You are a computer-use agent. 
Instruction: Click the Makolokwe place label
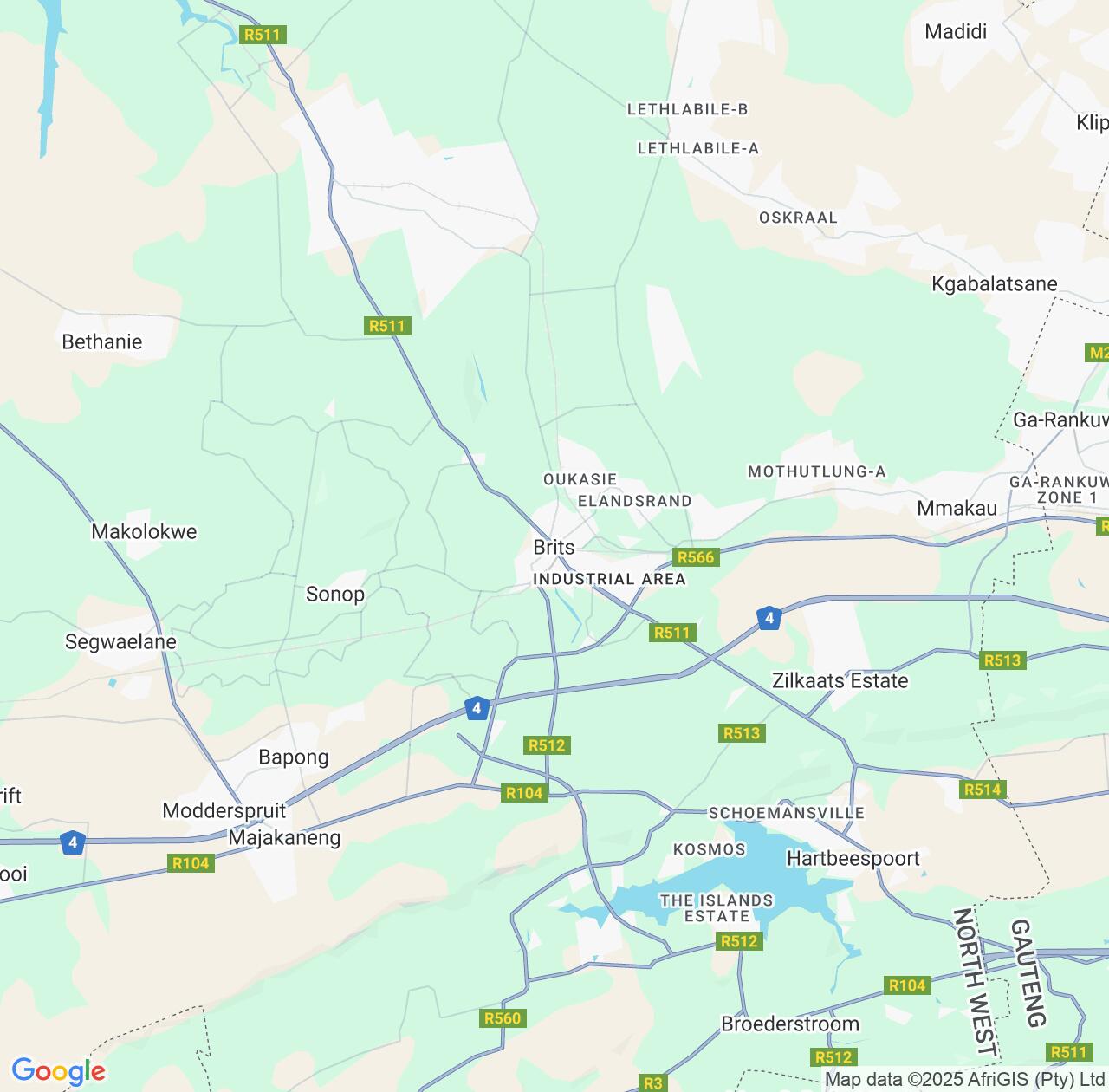pos(145,531)
